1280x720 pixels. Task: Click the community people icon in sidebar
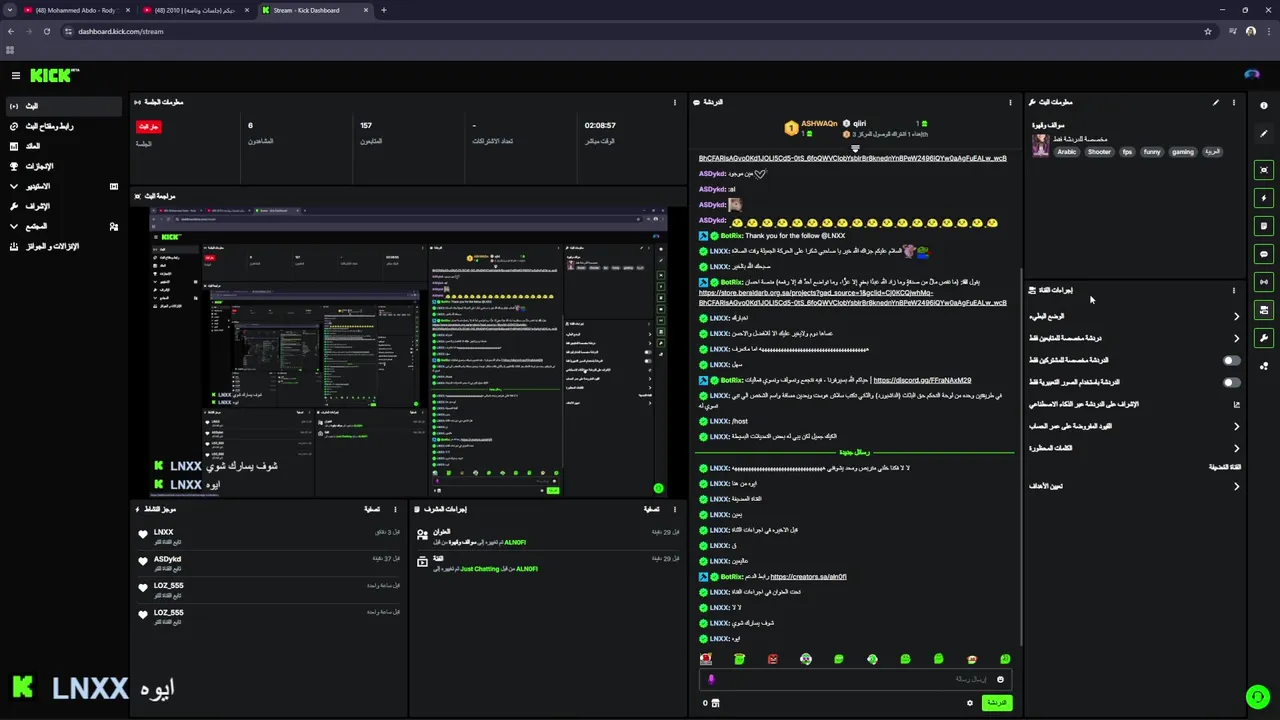click(114, 227)
